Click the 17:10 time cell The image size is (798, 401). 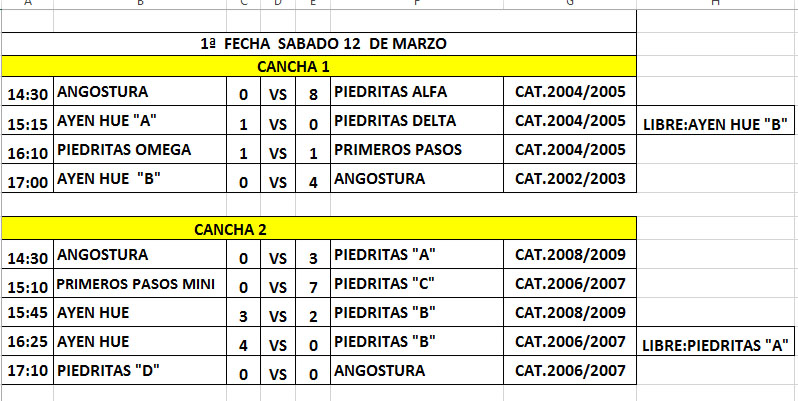28,373
